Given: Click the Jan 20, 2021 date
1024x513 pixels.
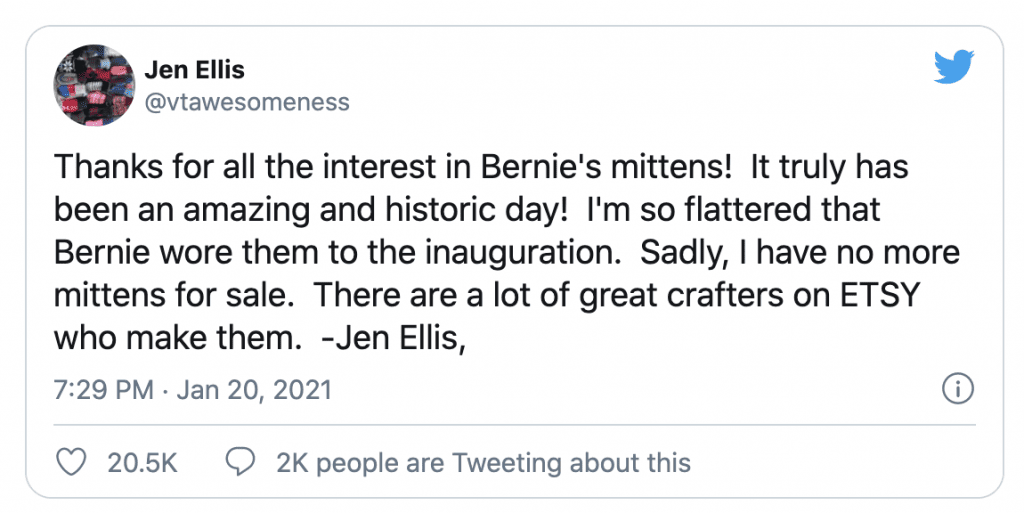Looking at the screenshot, I should coord(254,390).
